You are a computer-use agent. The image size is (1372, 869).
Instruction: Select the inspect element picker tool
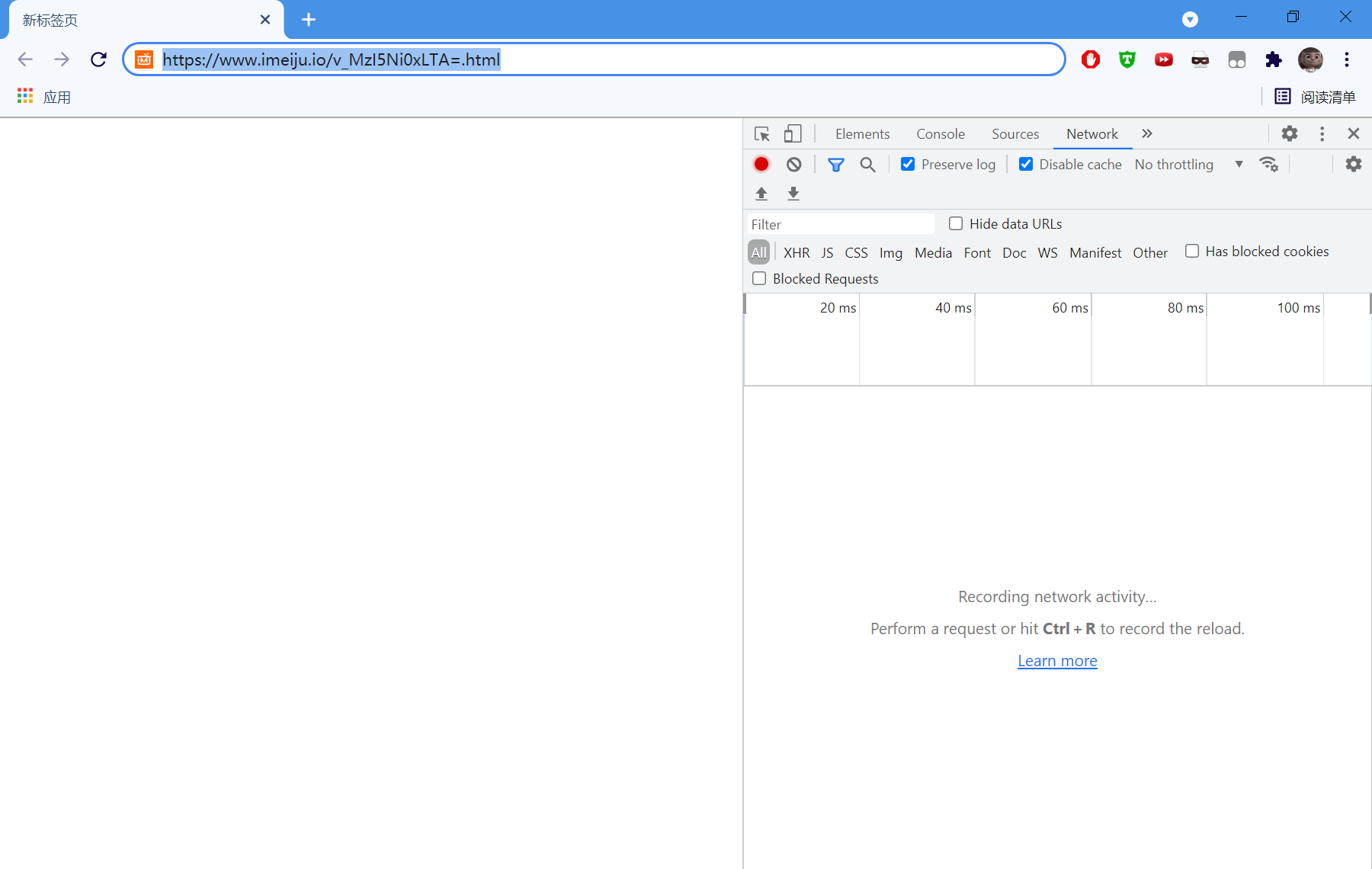(761, 134)
